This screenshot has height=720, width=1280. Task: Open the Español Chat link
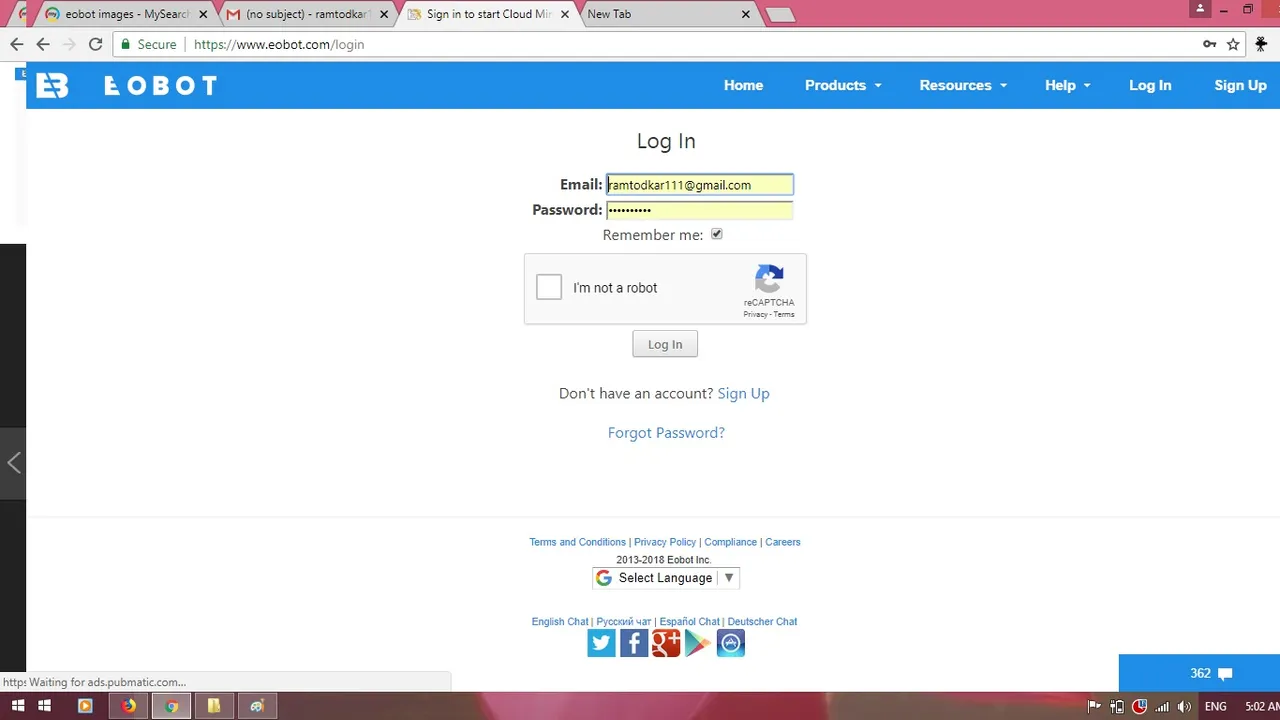689,621
